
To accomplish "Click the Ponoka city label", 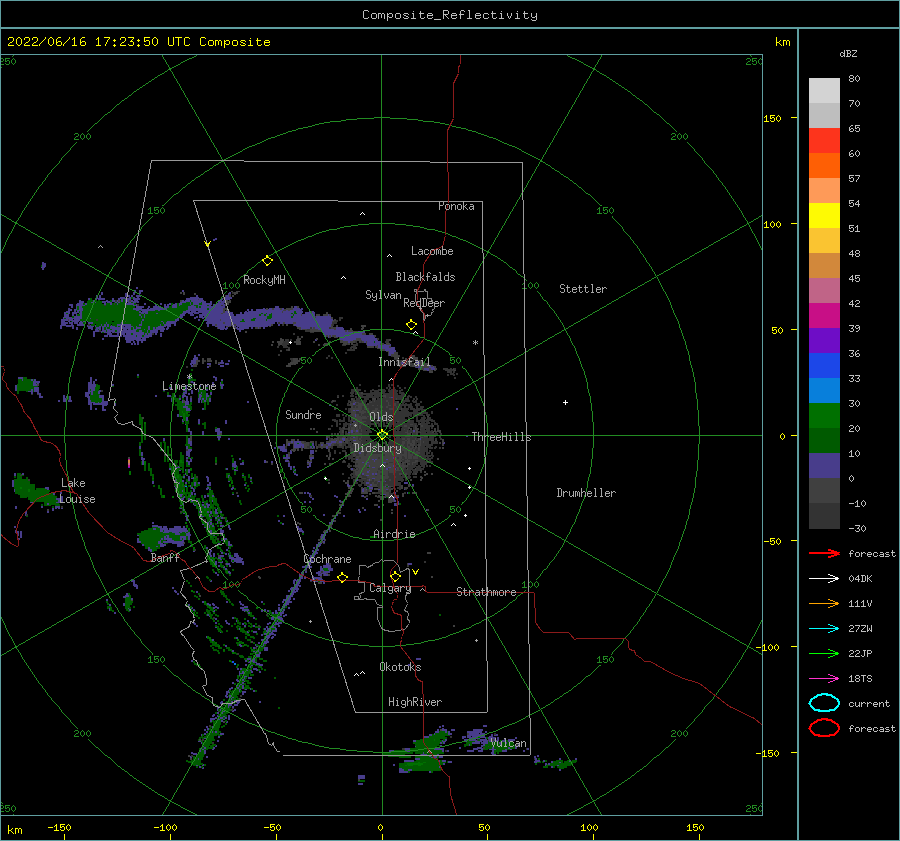I will [x=456, y=206].
